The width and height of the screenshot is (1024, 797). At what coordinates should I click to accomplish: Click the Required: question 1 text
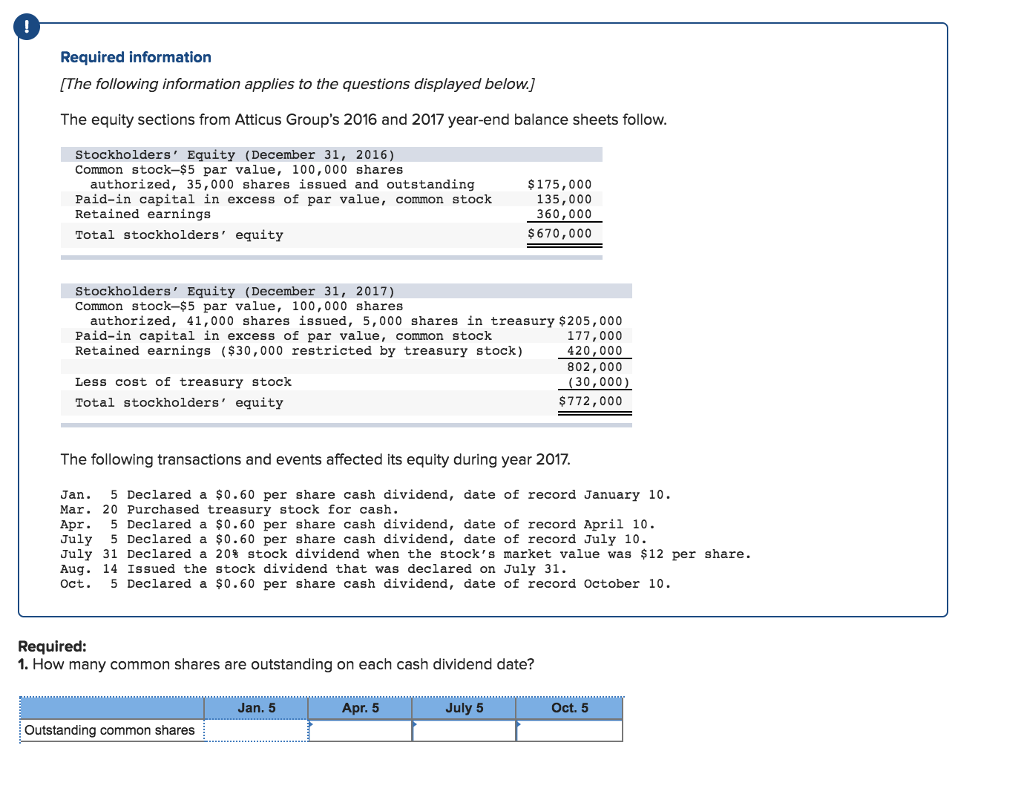[x=277, y=664]
